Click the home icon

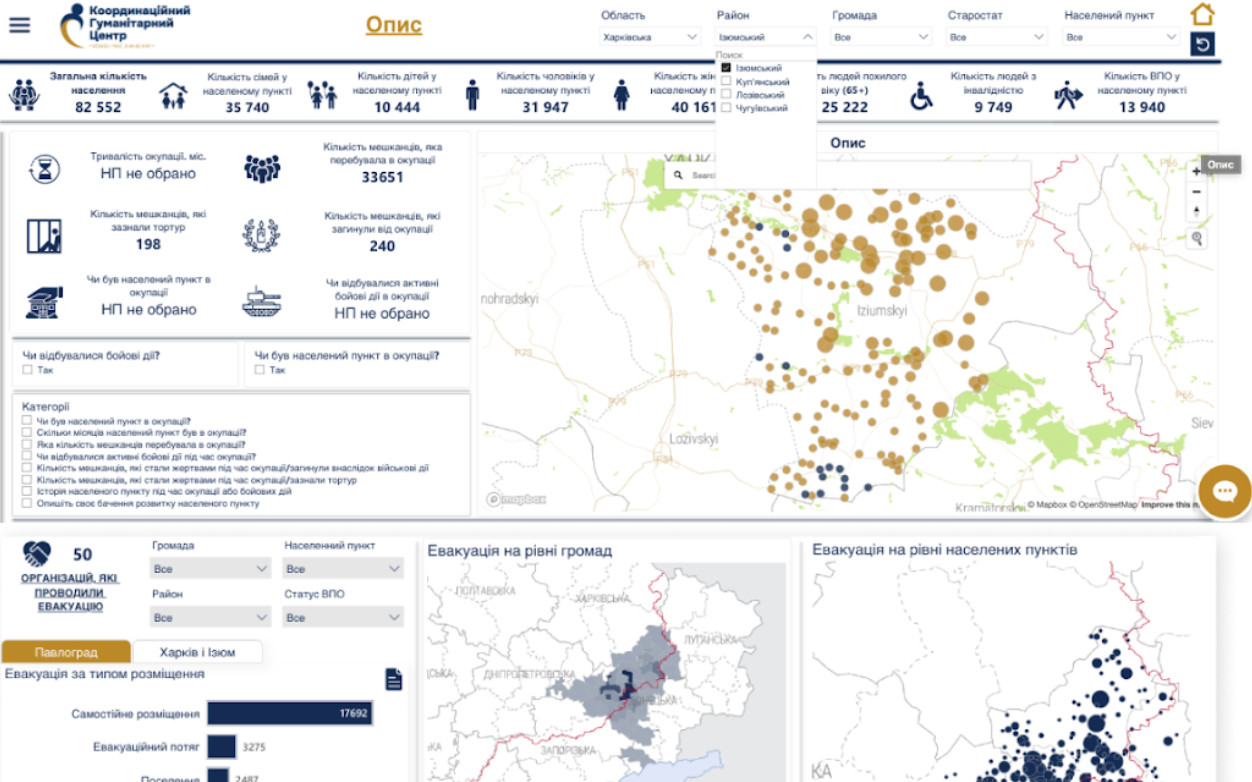coord(1202,14)
